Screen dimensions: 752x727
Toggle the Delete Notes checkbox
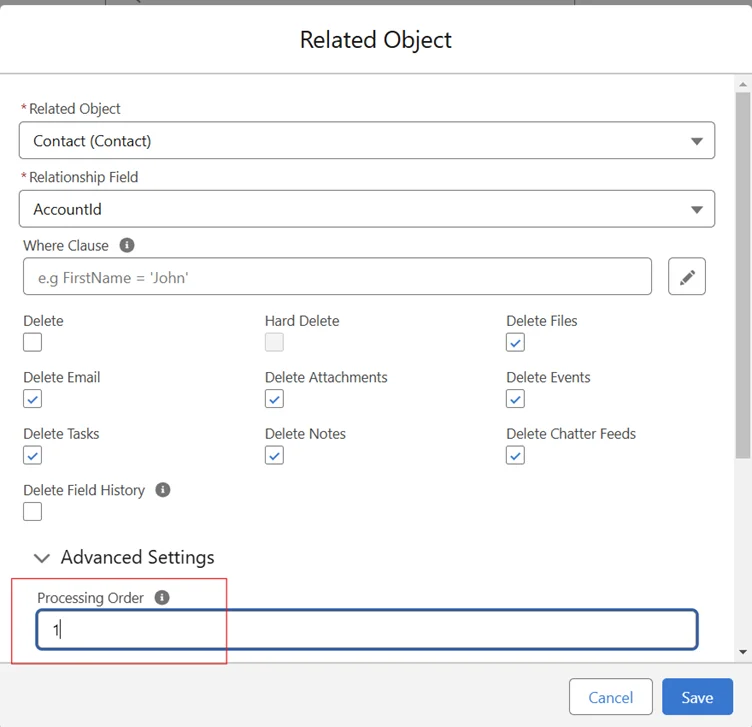[274, 455]
